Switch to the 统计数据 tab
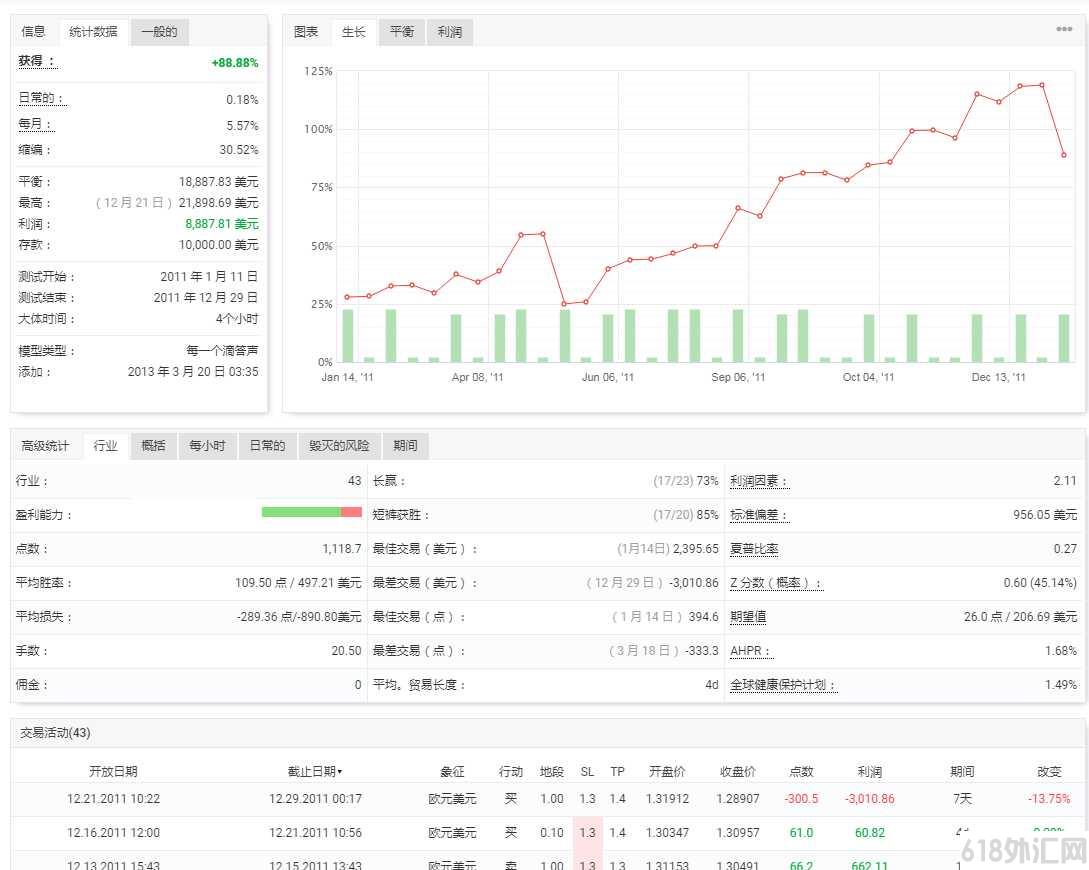Viewport: 1089px width, 870px height. click(93, 32)
